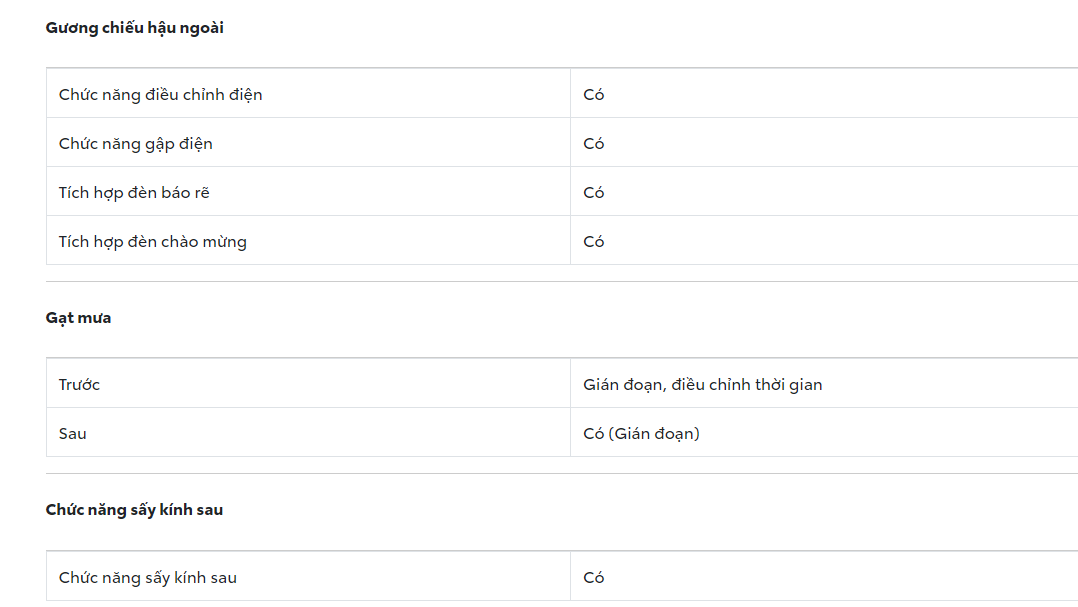Image resolution: width=1078 pixels, height=607 pixels.
Task: Click the 'Gương chiếu hậu ngoài' section heading
Action: coord(134,28)
